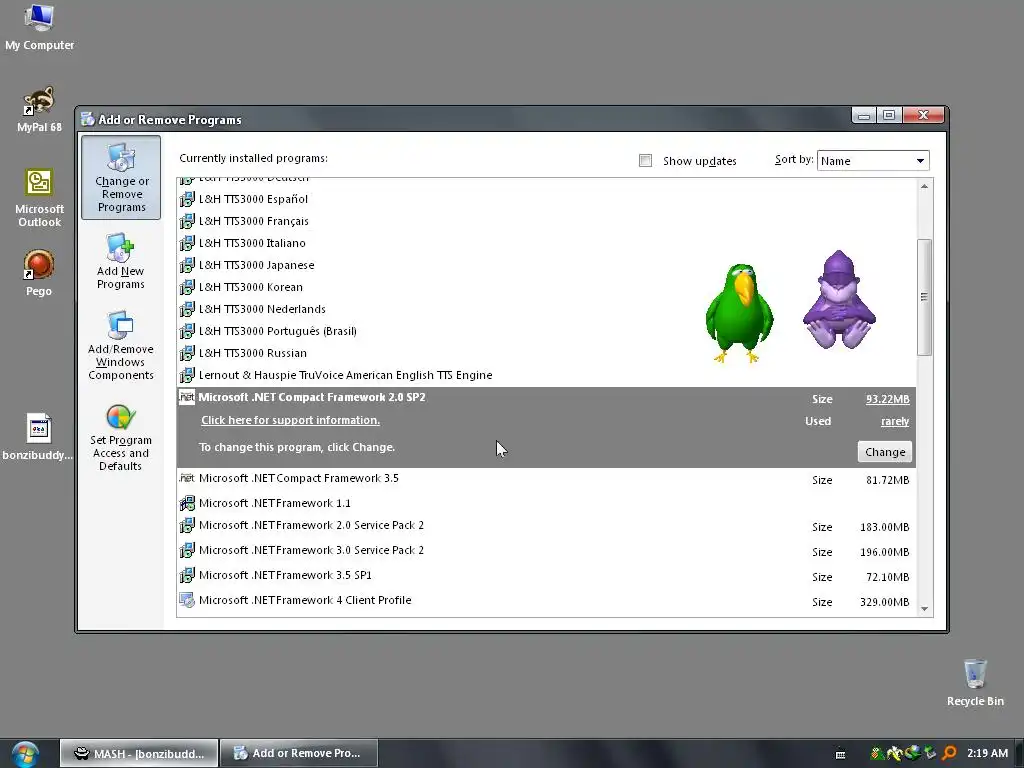Open the Sort by Name dropdown
Viewport: 1024px width, 768px height.
pyautogui.click(x=872, y=161)
